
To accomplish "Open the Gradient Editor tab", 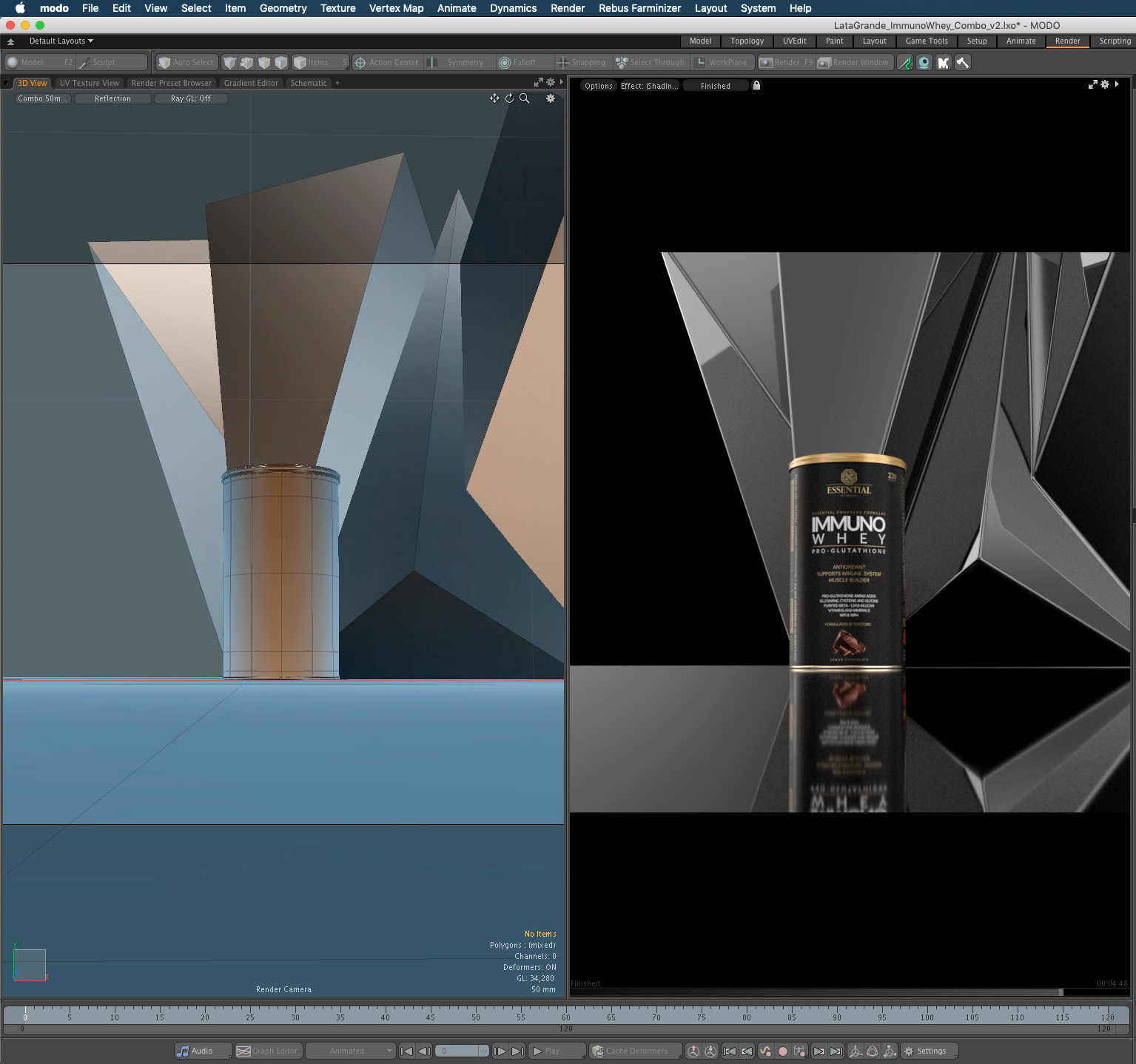I will [x=251, y=83].
